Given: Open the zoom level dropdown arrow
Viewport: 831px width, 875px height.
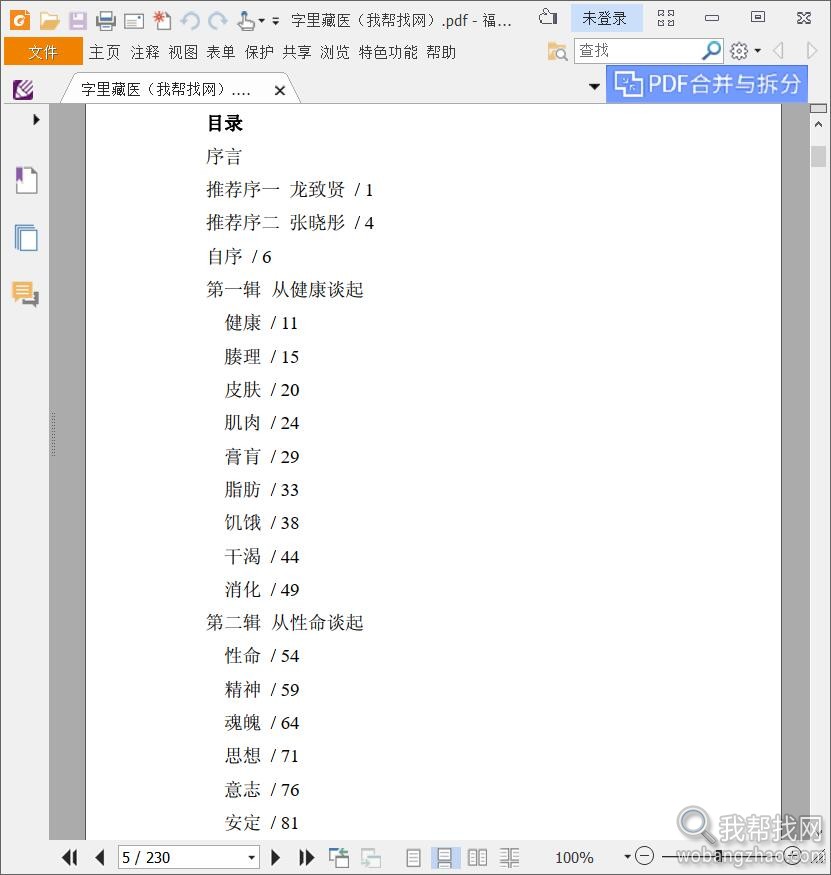Looking at the screenshot, I should tap(627, 857).
